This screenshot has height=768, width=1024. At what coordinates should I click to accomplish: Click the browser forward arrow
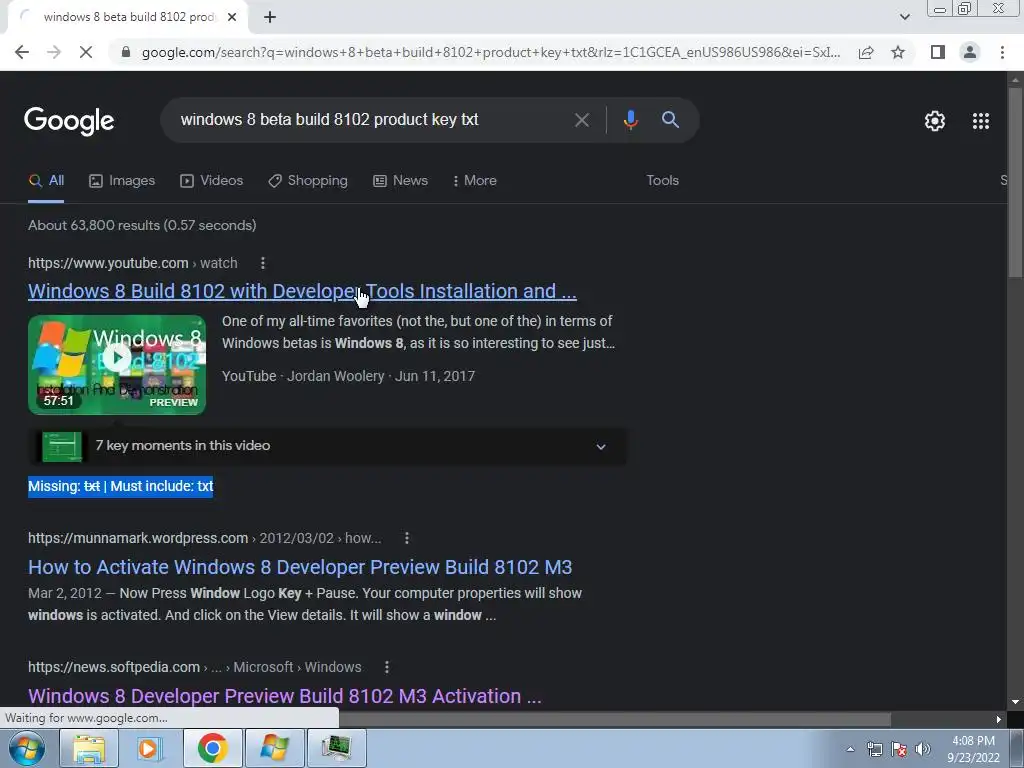pos(54,52)
